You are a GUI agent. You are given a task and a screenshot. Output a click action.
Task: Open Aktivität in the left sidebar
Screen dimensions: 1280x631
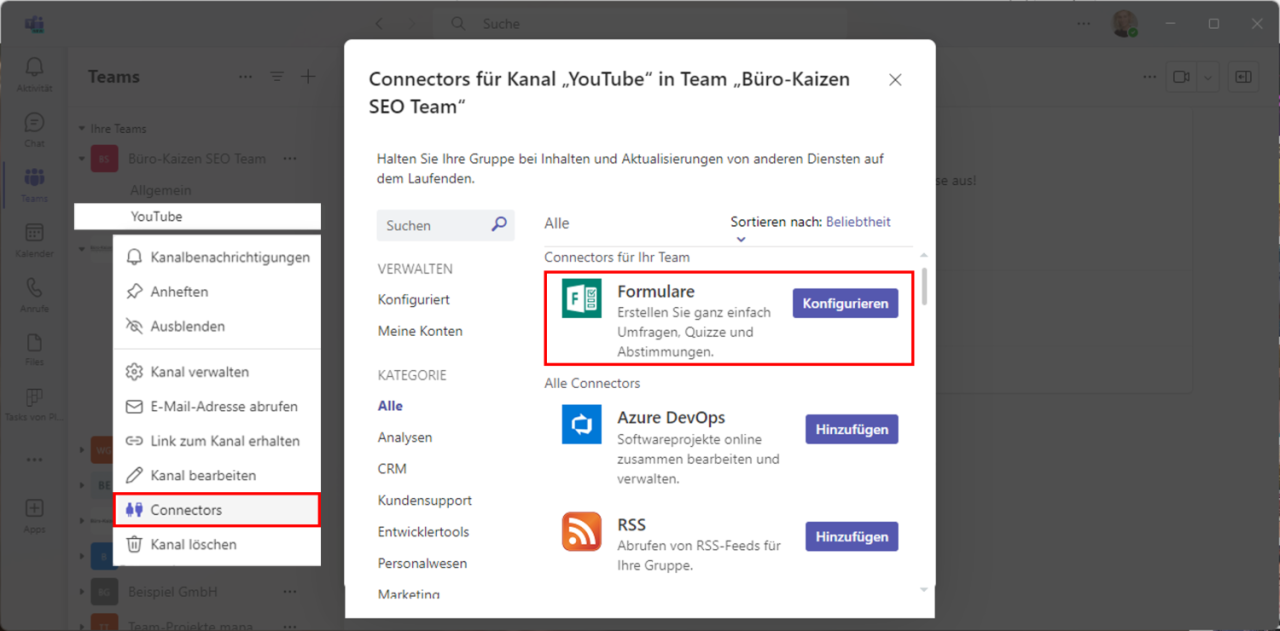[x=34, y=66]
